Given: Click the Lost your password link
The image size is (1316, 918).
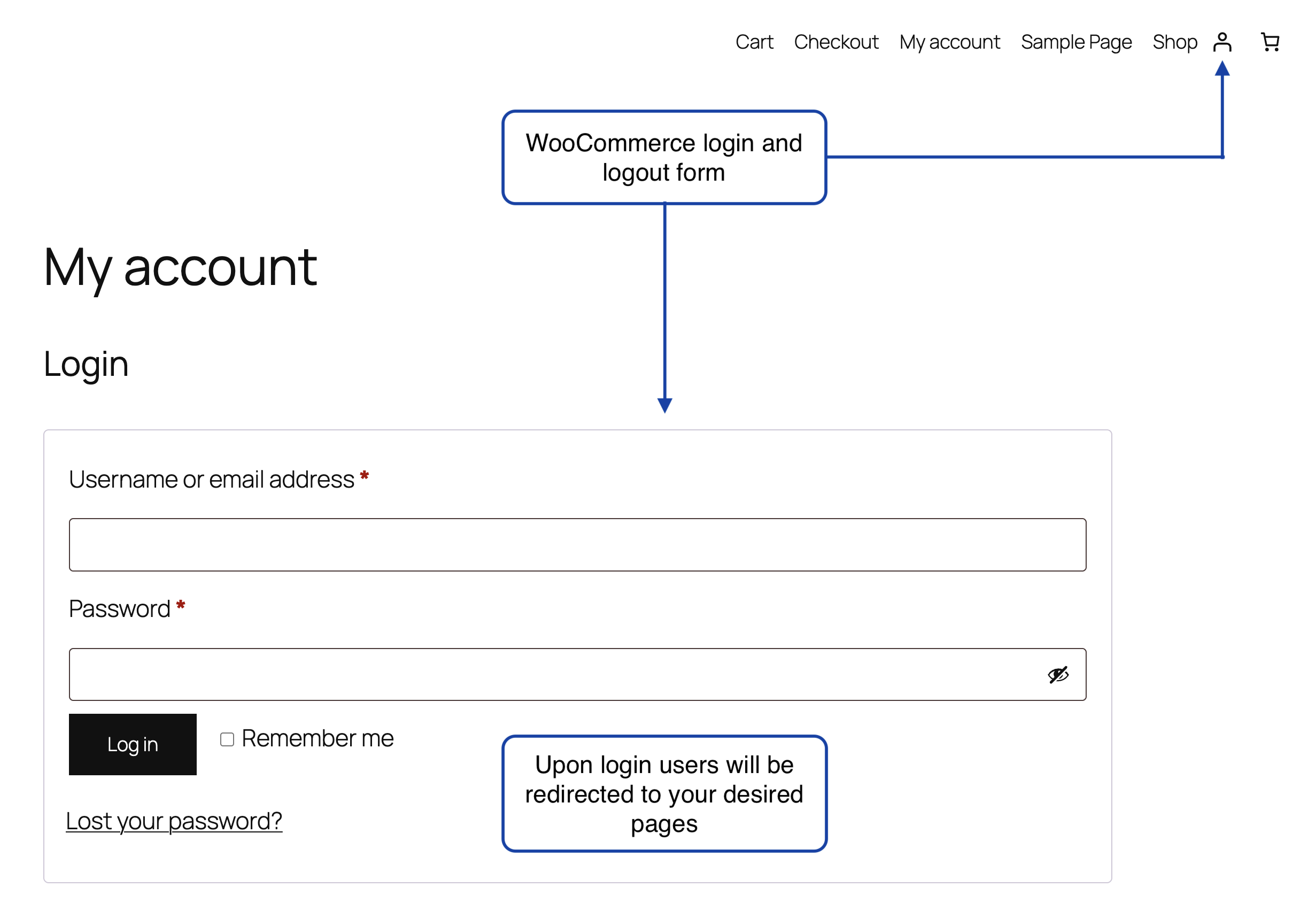Looking at the screenshot, I should pos(175,821).
